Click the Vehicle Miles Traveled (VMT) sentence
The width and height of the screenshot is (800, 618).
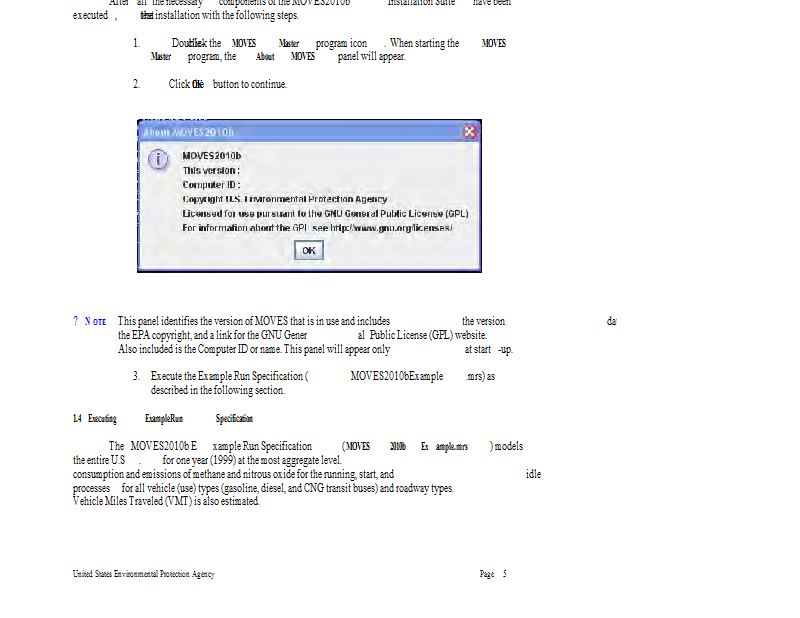(166, 501)
